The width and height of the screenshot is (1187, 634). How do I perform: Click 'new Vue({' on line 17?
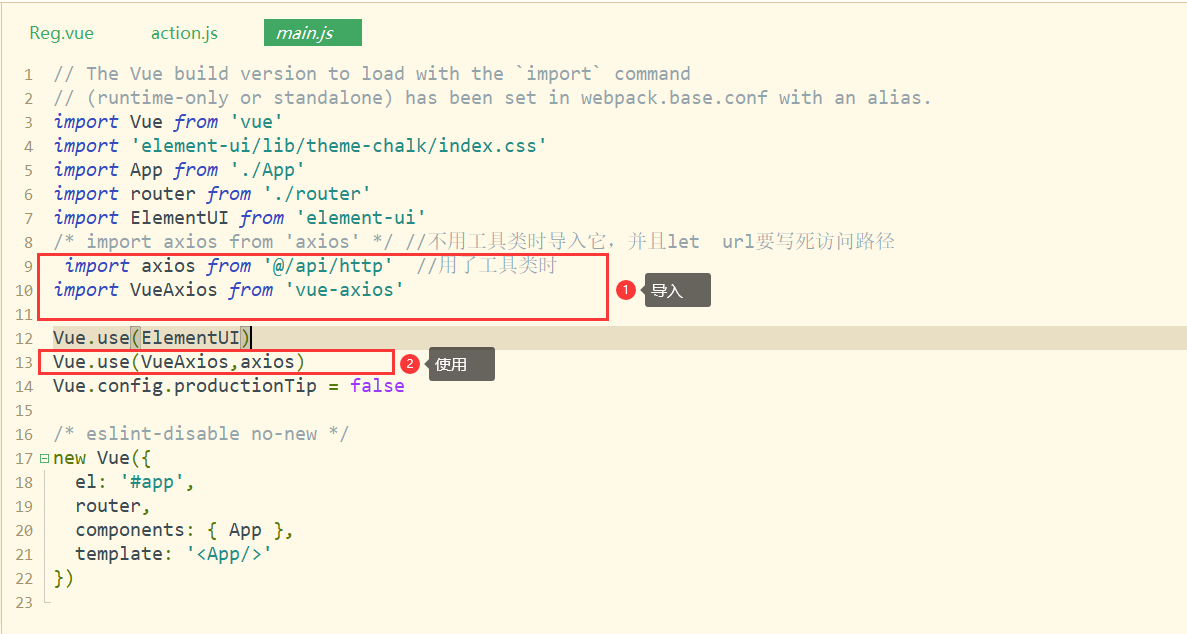pyautogui.click(x=102, y=458)
